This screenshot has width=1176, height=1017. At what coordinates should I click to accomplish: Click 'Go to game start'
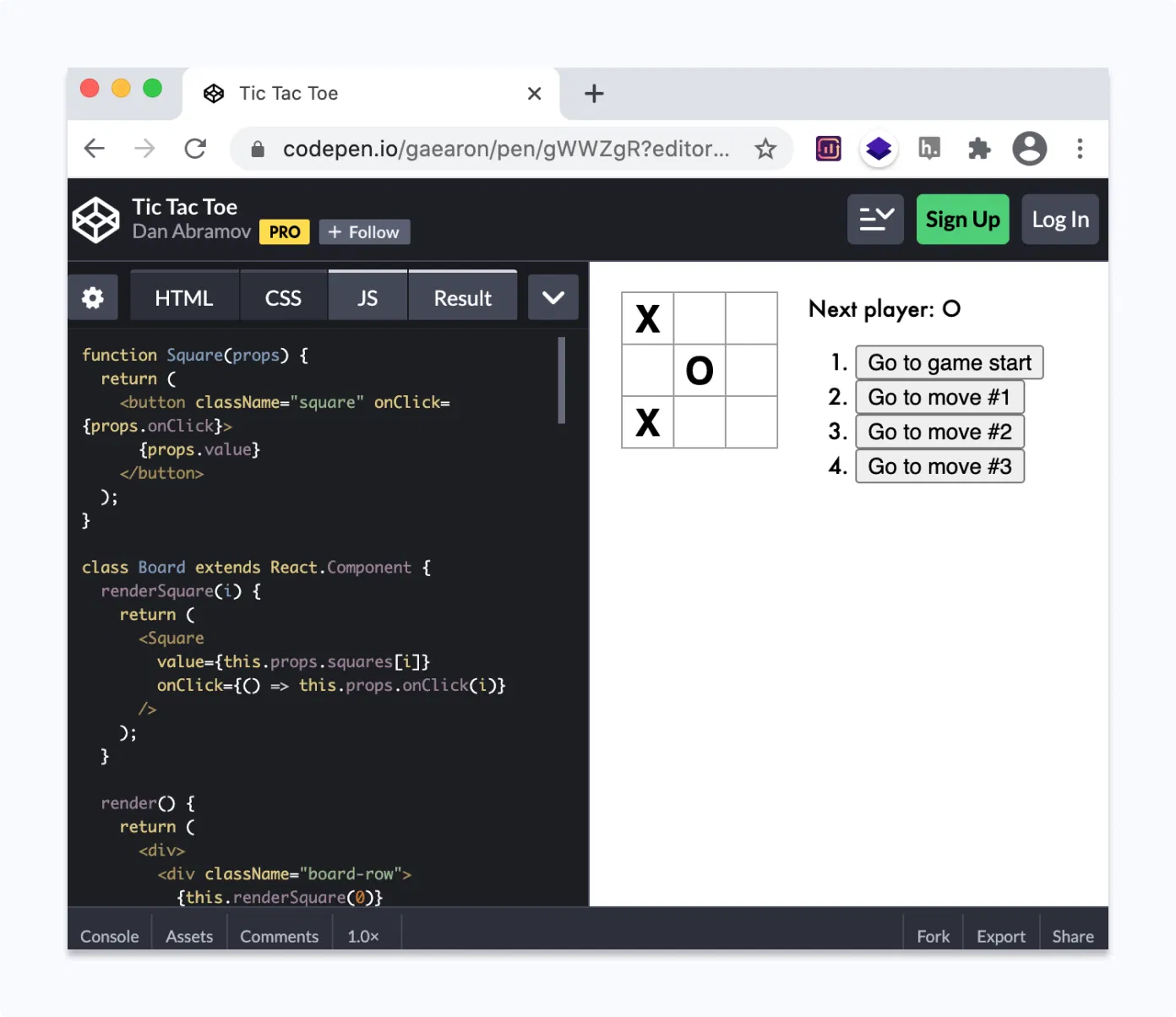click(949, 362)
